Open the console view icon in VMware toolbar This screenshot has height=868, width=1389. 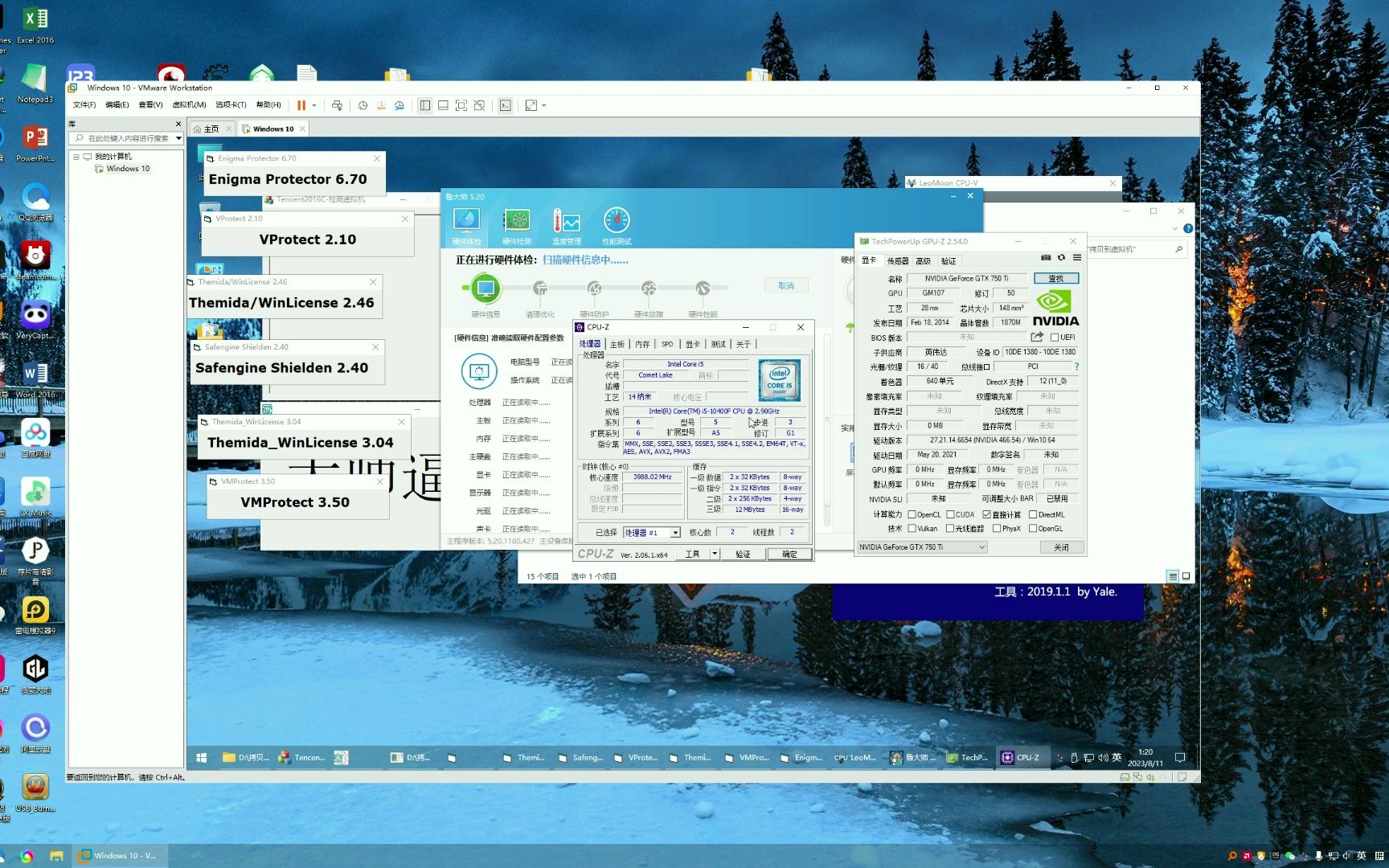(505, 105)
